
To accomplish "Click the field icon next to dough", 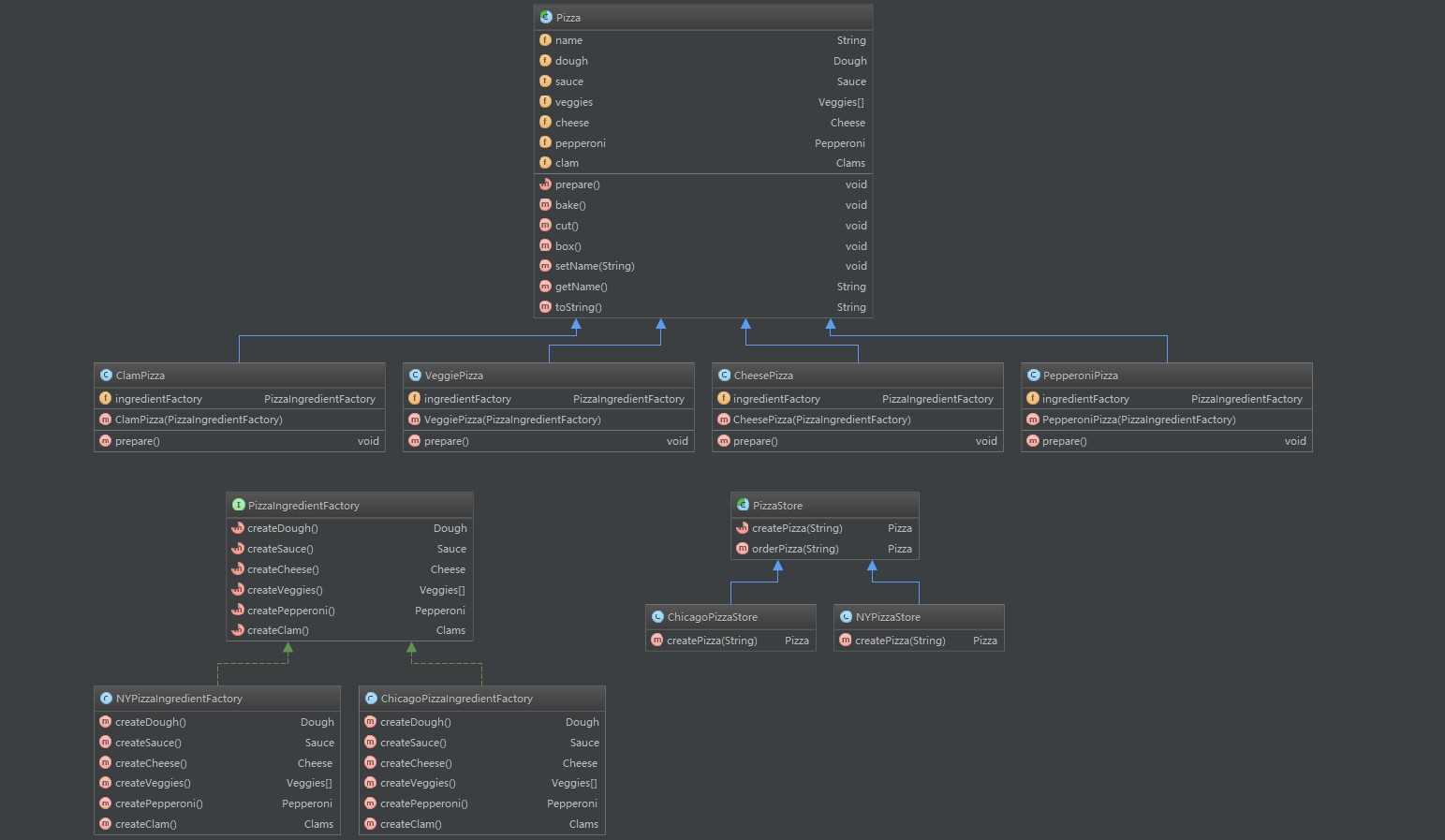I will click(x=545, y=61).
